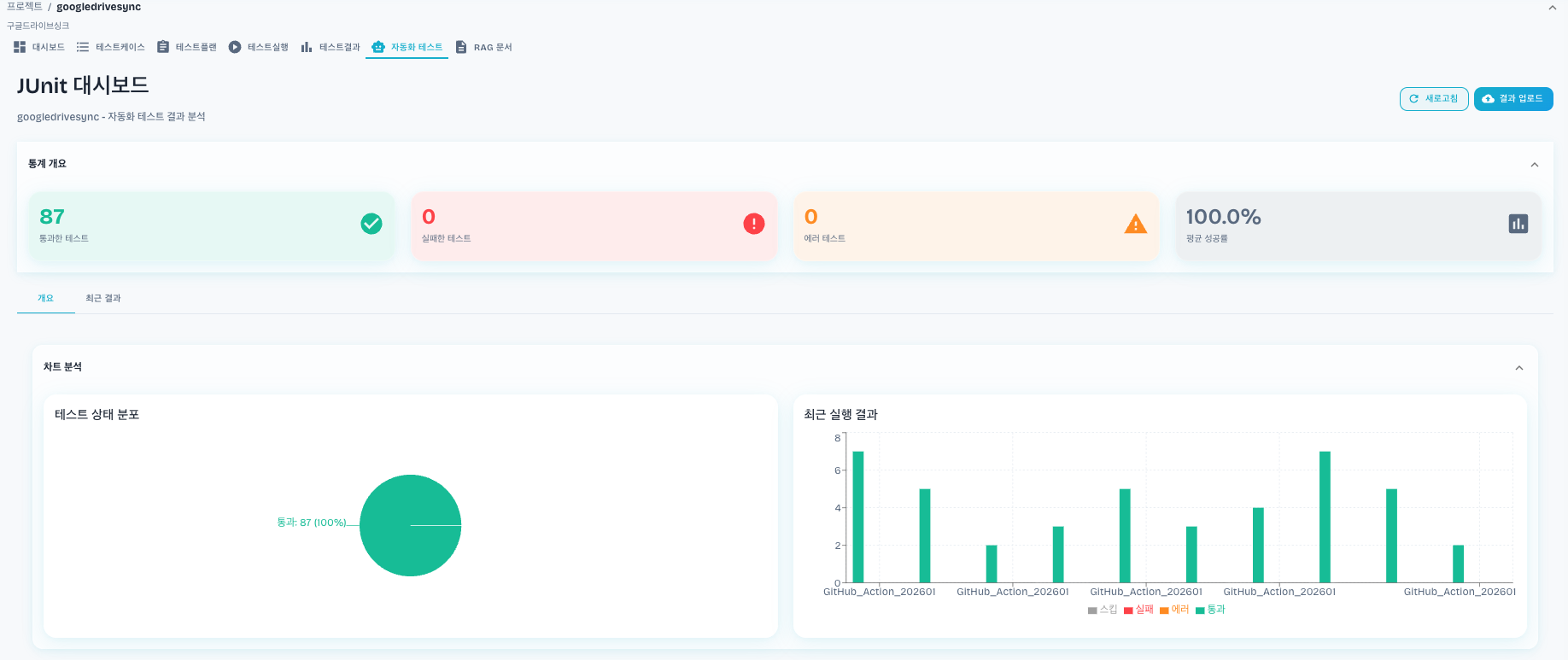This screenshot has width=1568, height=660.
Task: Click the 통과: 87 (100%) pie label
Action: [x=312, y=523]
